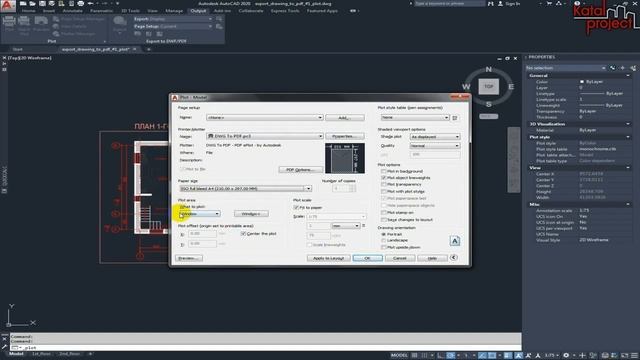Open the status bar customization menu icon
Screen dimensions: 640x360
(635, 356)
